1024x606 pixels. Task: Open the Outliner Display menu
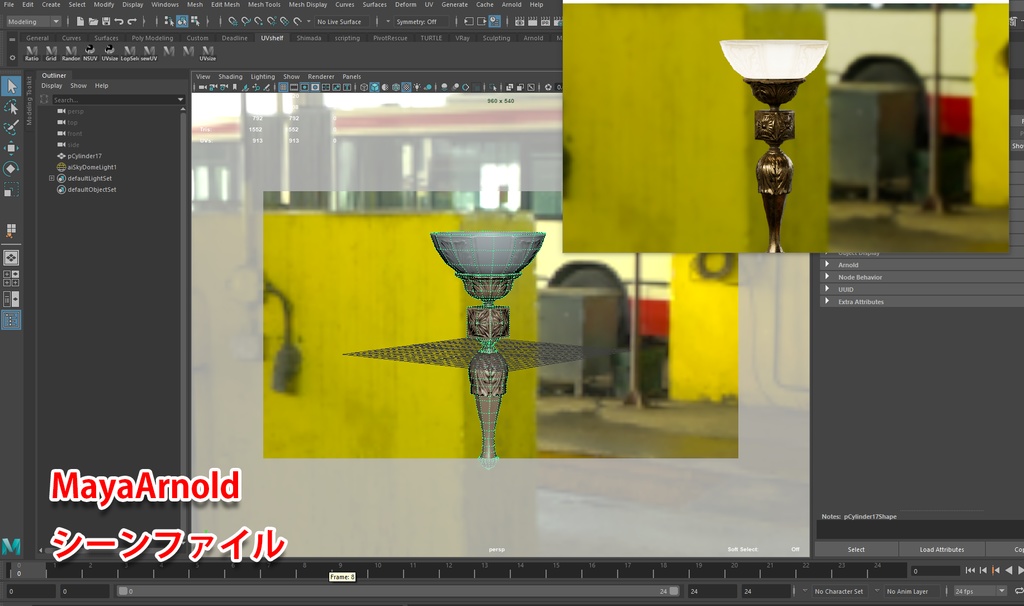click(52, 86)
